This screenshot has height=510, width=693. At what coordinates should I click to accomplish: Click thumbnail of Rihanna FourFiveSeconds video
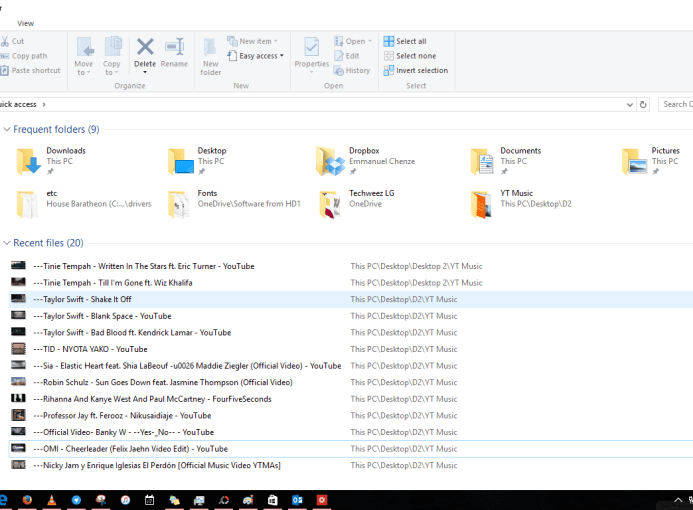18,398
